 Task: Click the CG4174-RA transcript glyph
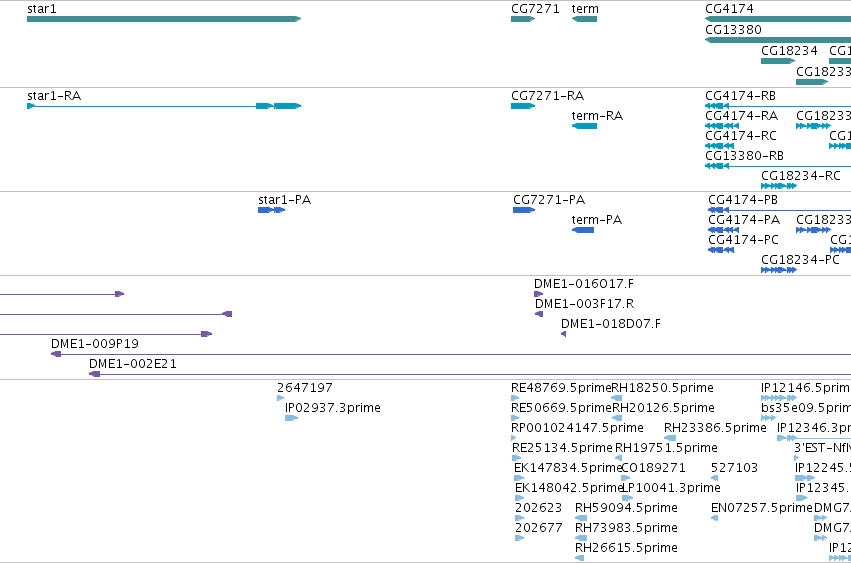tap(722, 126)
